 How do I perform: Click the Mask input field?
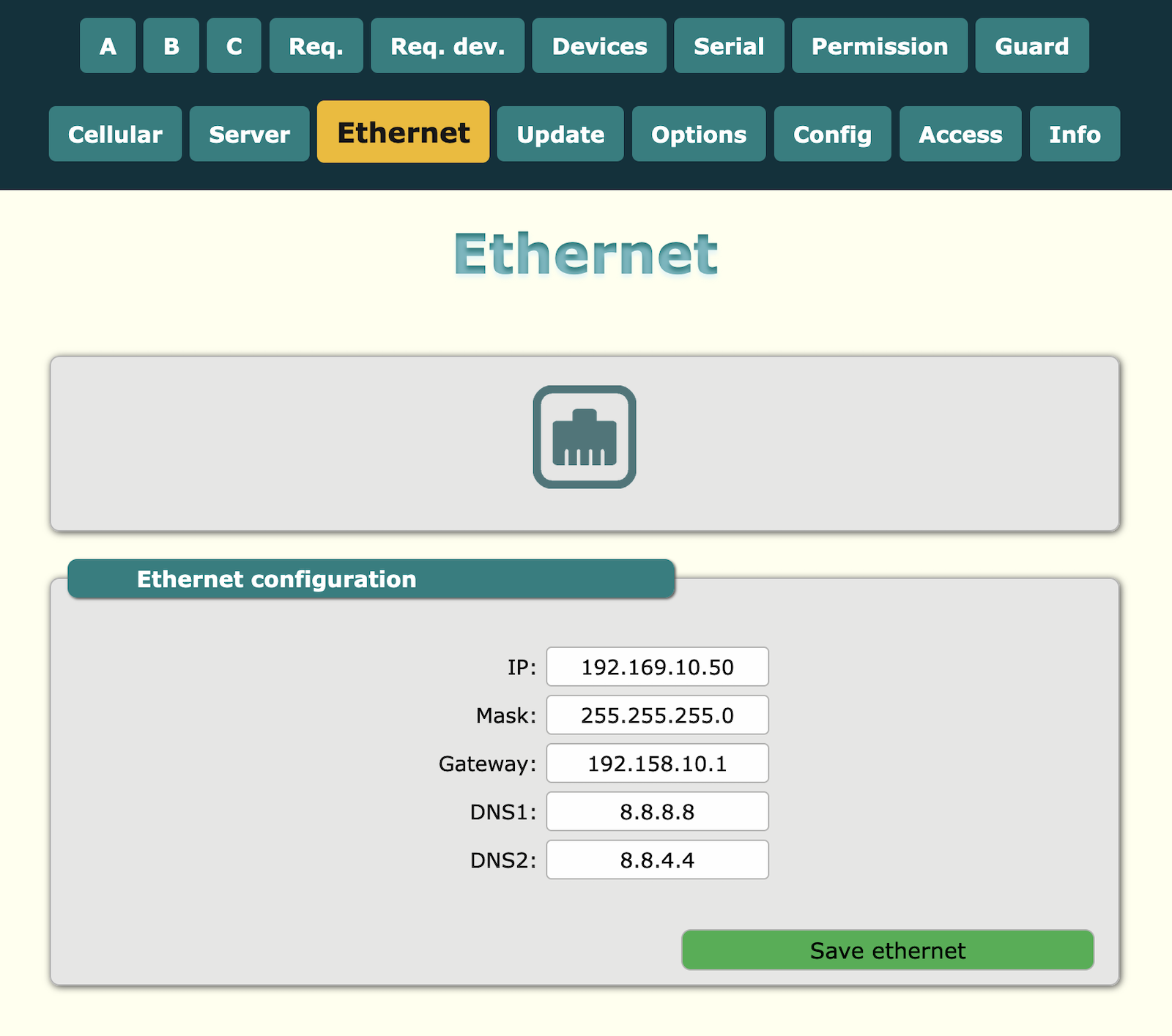(658, 715)
